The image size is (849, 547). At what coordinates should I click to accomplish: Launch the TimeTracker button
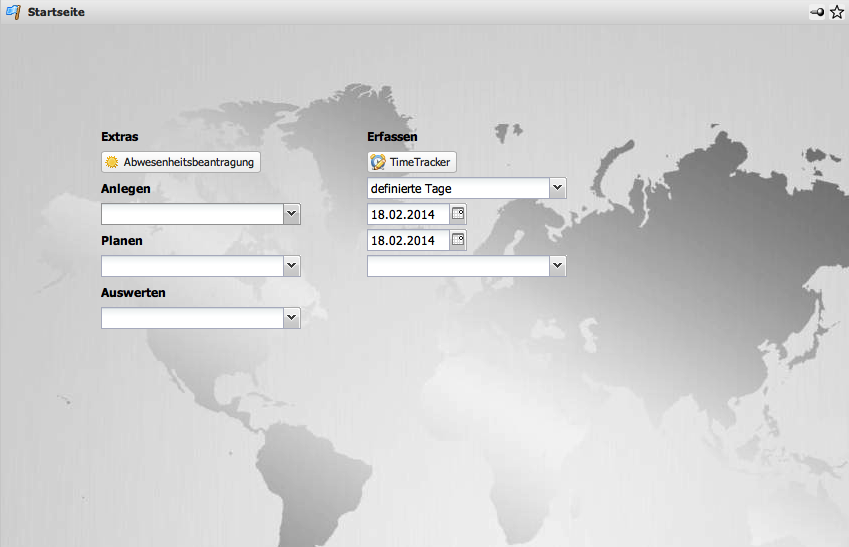pyautogui.click(x=412, y=162)
